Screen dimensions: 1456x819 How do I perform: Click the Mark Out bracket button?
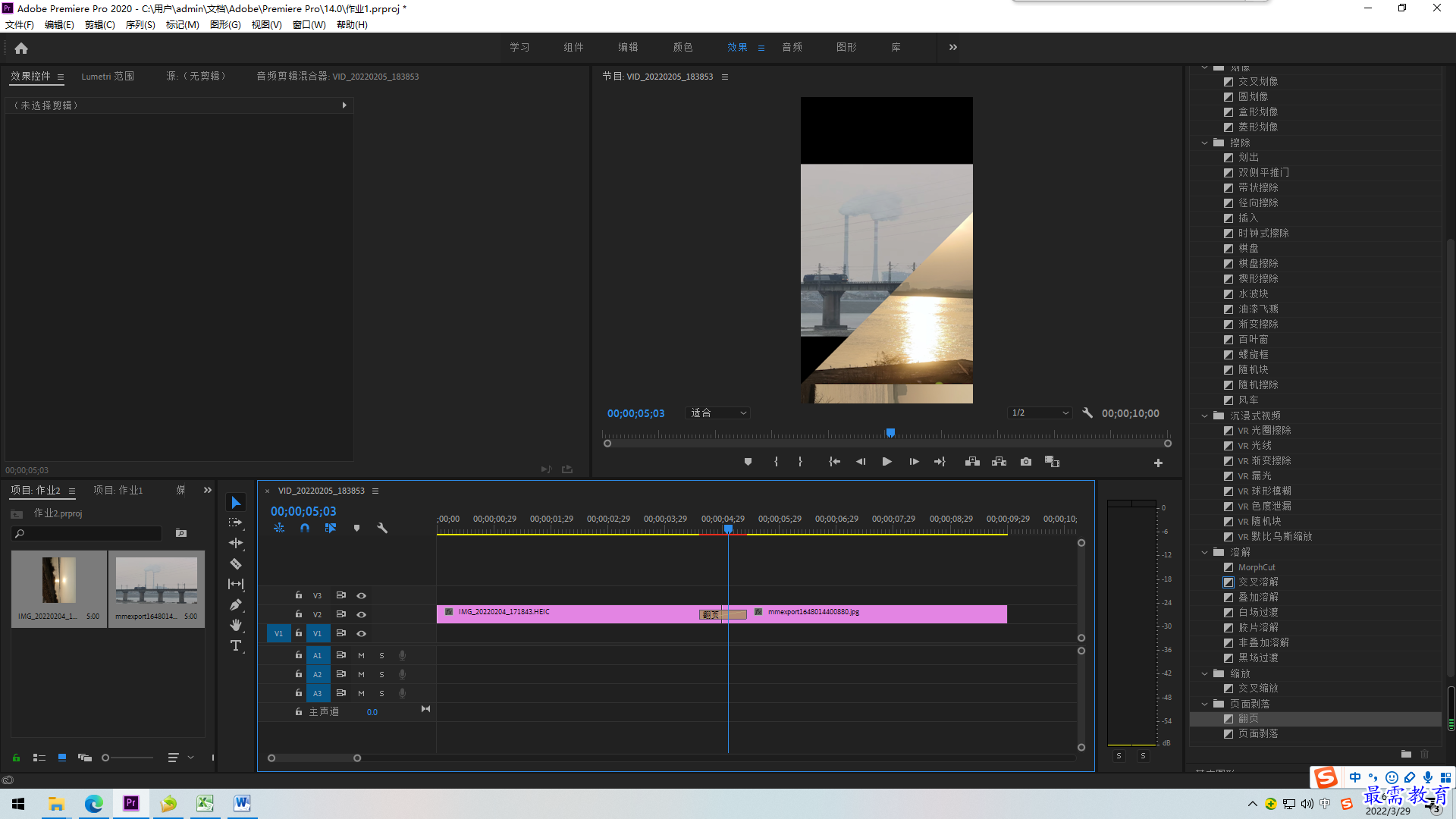click(x=800, y=462)
